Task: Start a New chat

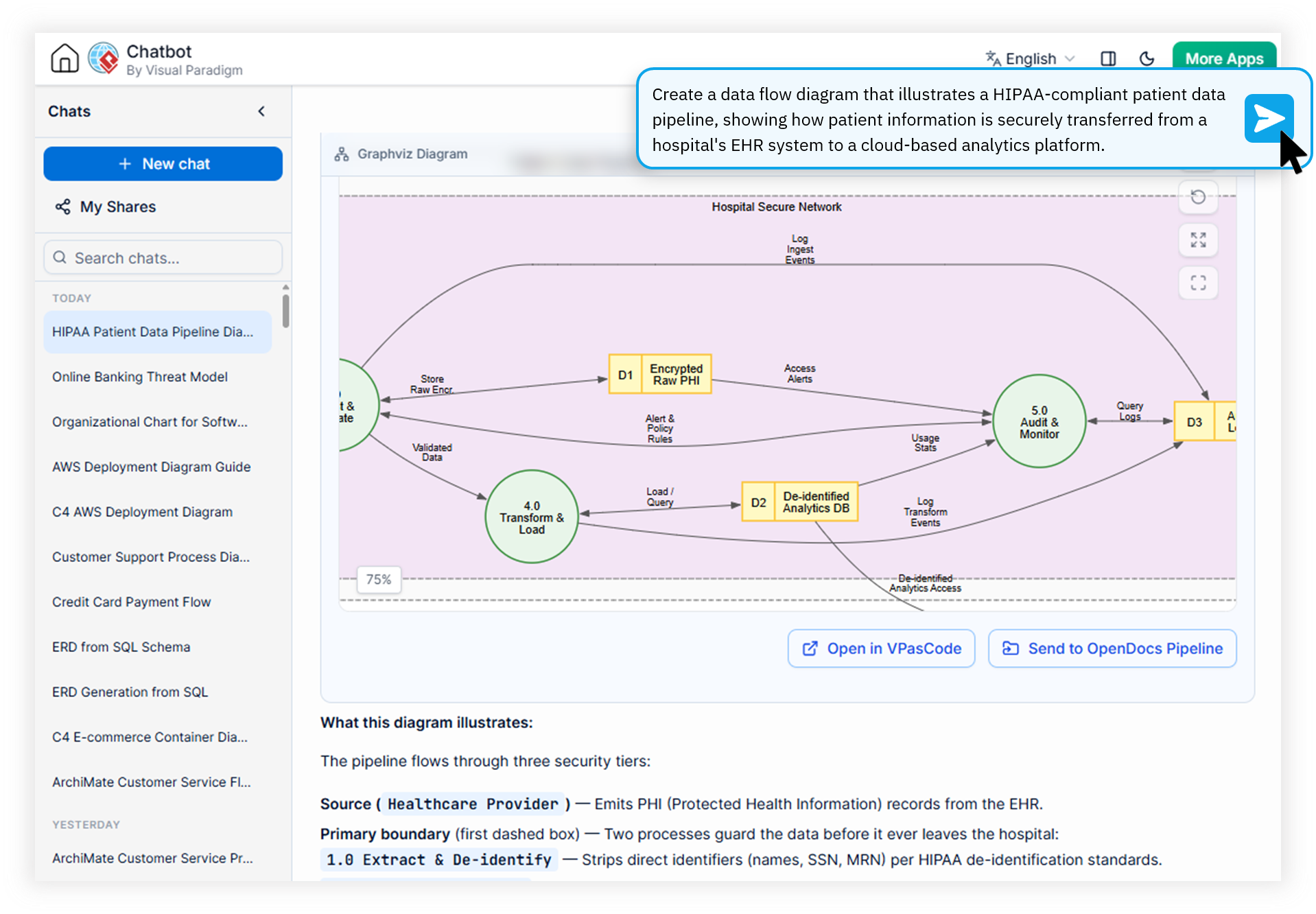Action: 163,164
